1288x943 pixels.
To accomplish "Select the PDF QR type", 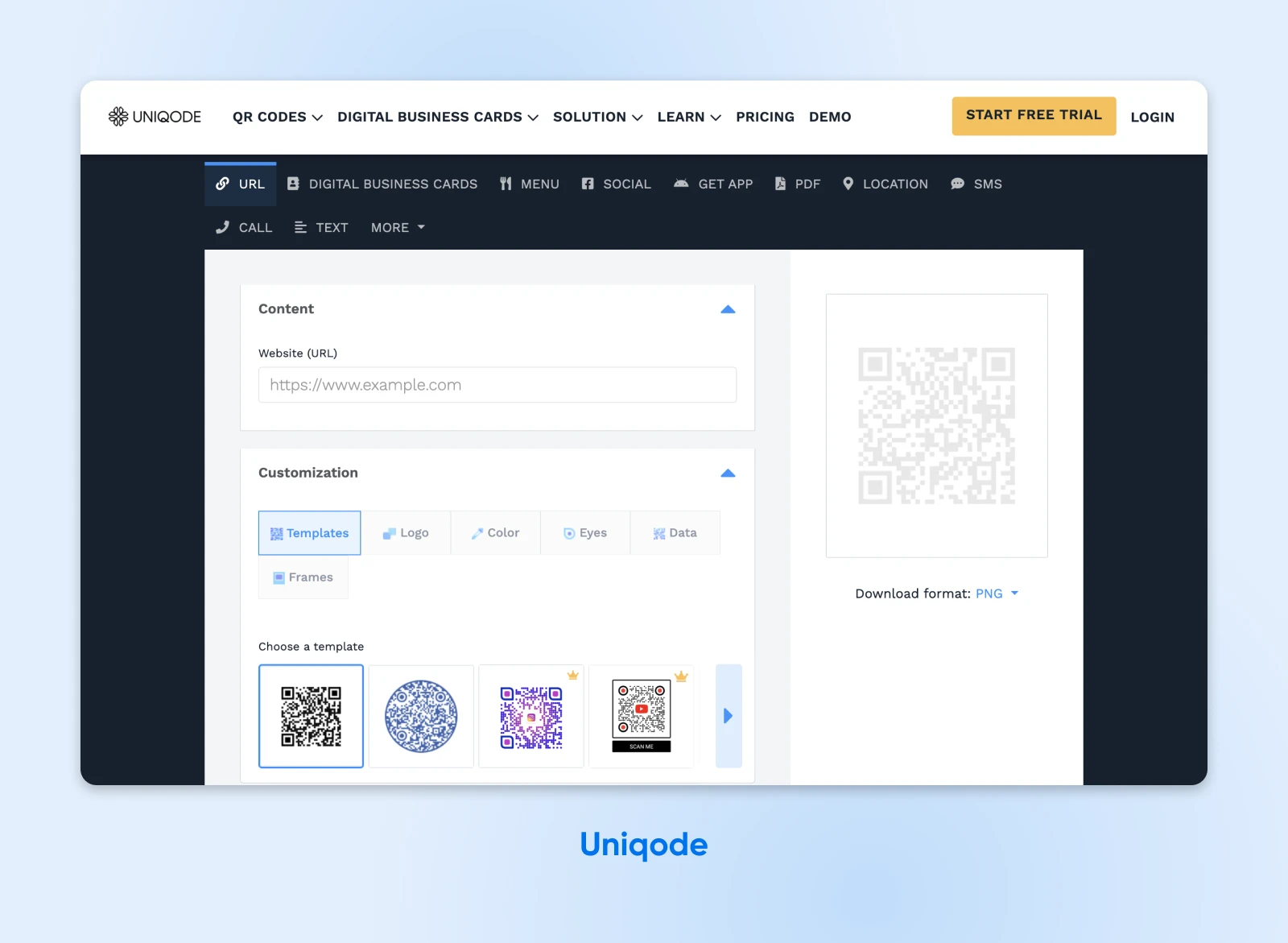I will [797, 184].
